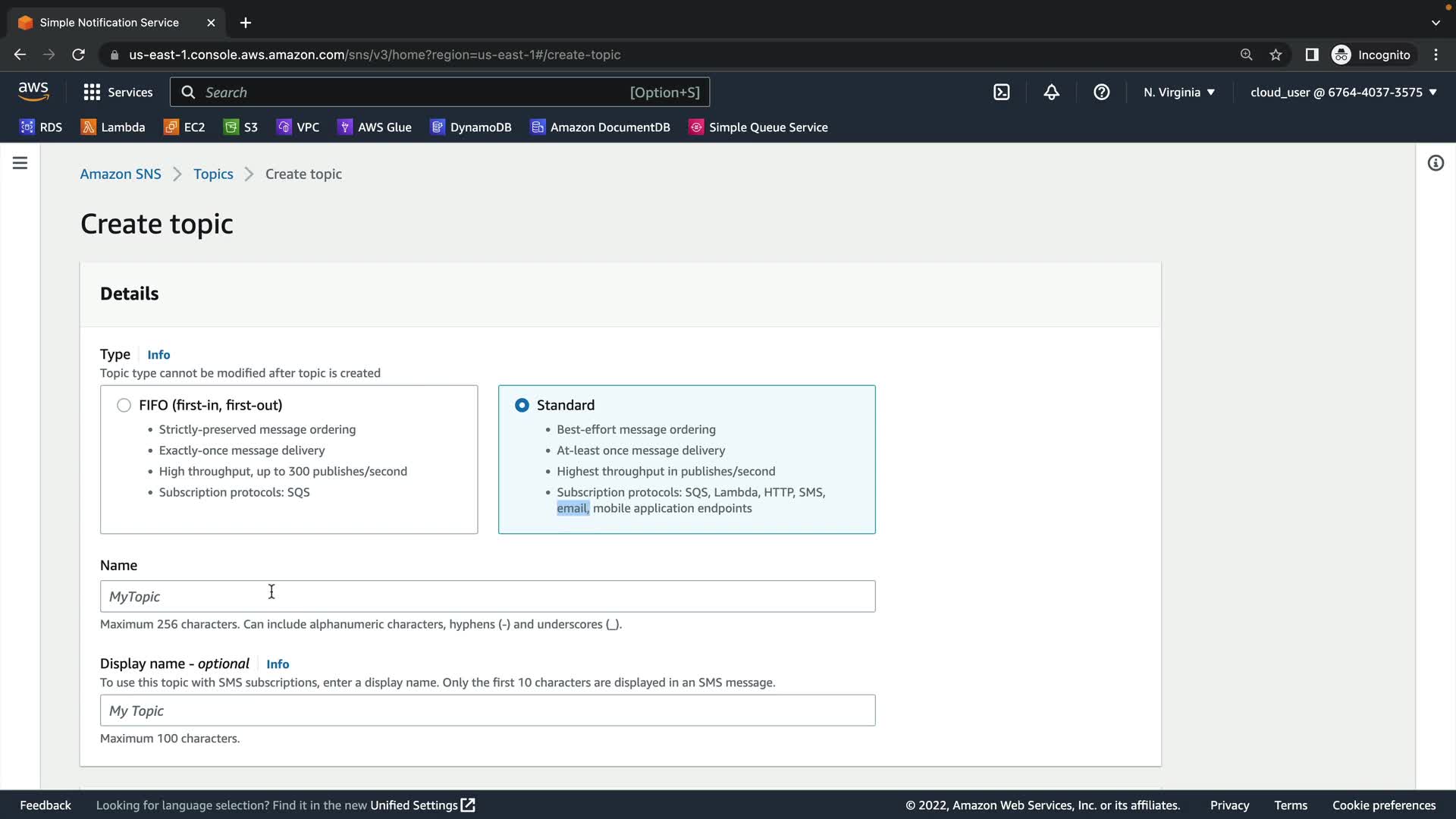This screenshot has height=819, width=1456.
Task: Open Simple Queue Service bookmark
Action: 758,127
